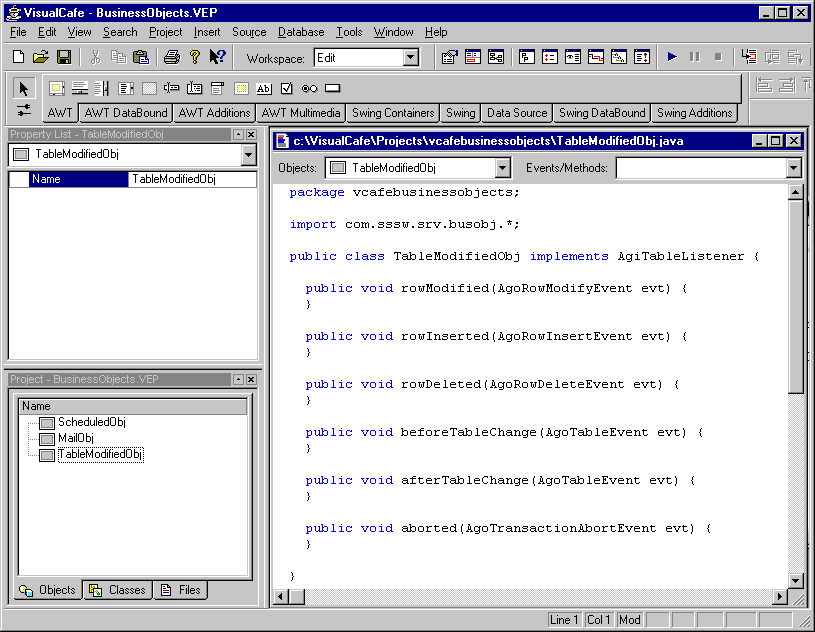This screenshot has width=815, height=632.
Task: Select MailObj in the project tree
Action: click(x=76, y=438)
